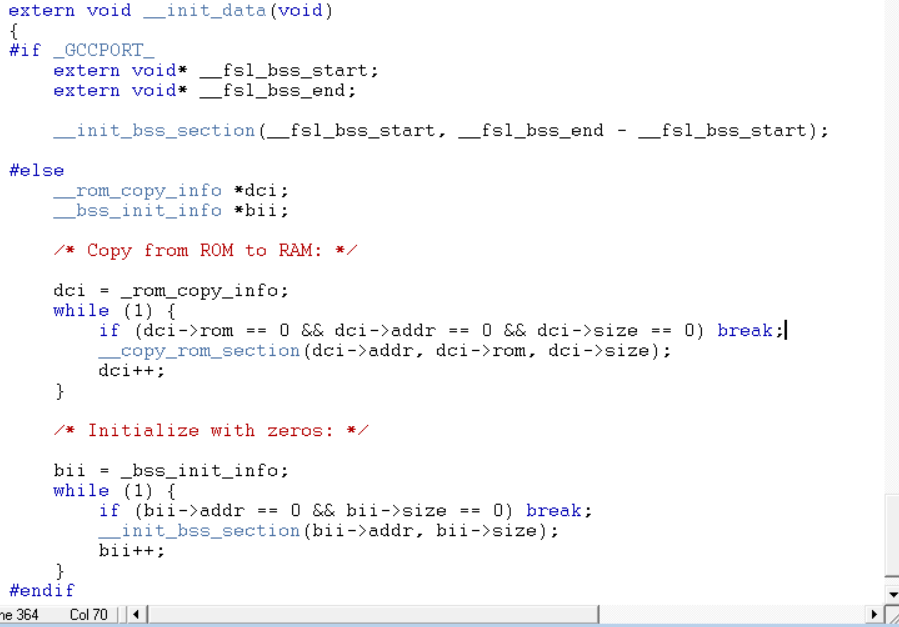Click the *bii pointer declaration
Viewport: 899px width, 627px height.
[261, 210]
